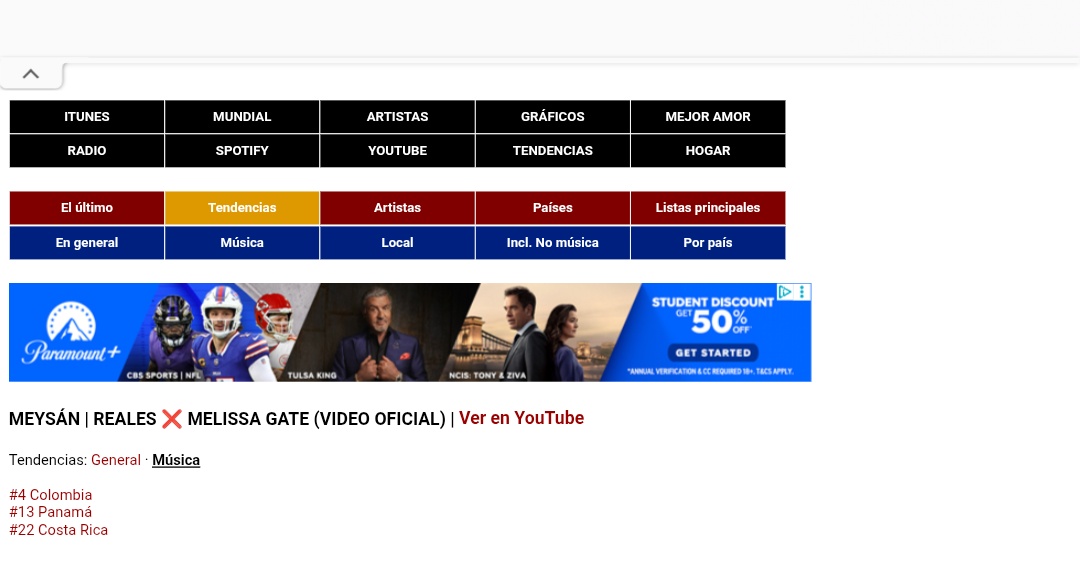1080x579 pixels.
Task: Open the Por país filter
Action: (x=708, y=243)
